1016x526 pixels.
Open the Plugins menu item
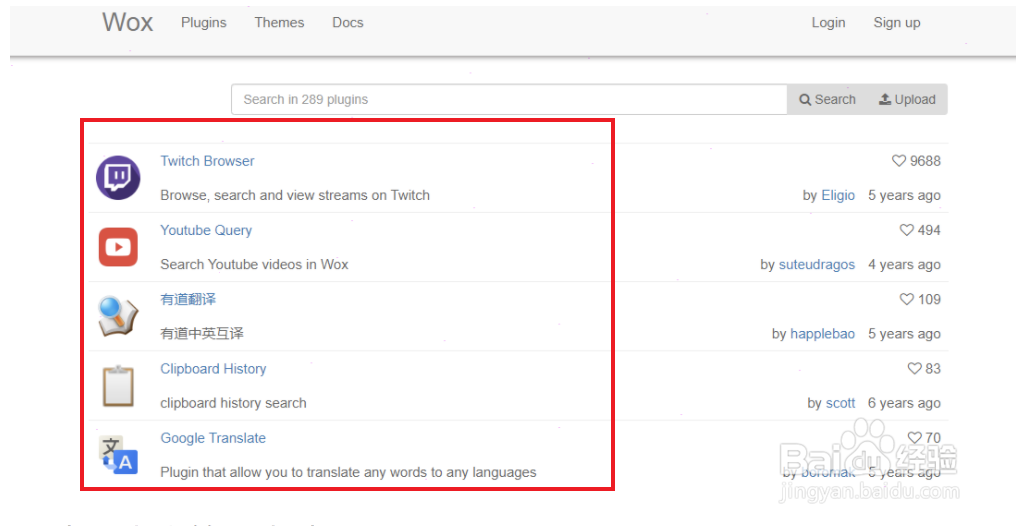(203, 23)
